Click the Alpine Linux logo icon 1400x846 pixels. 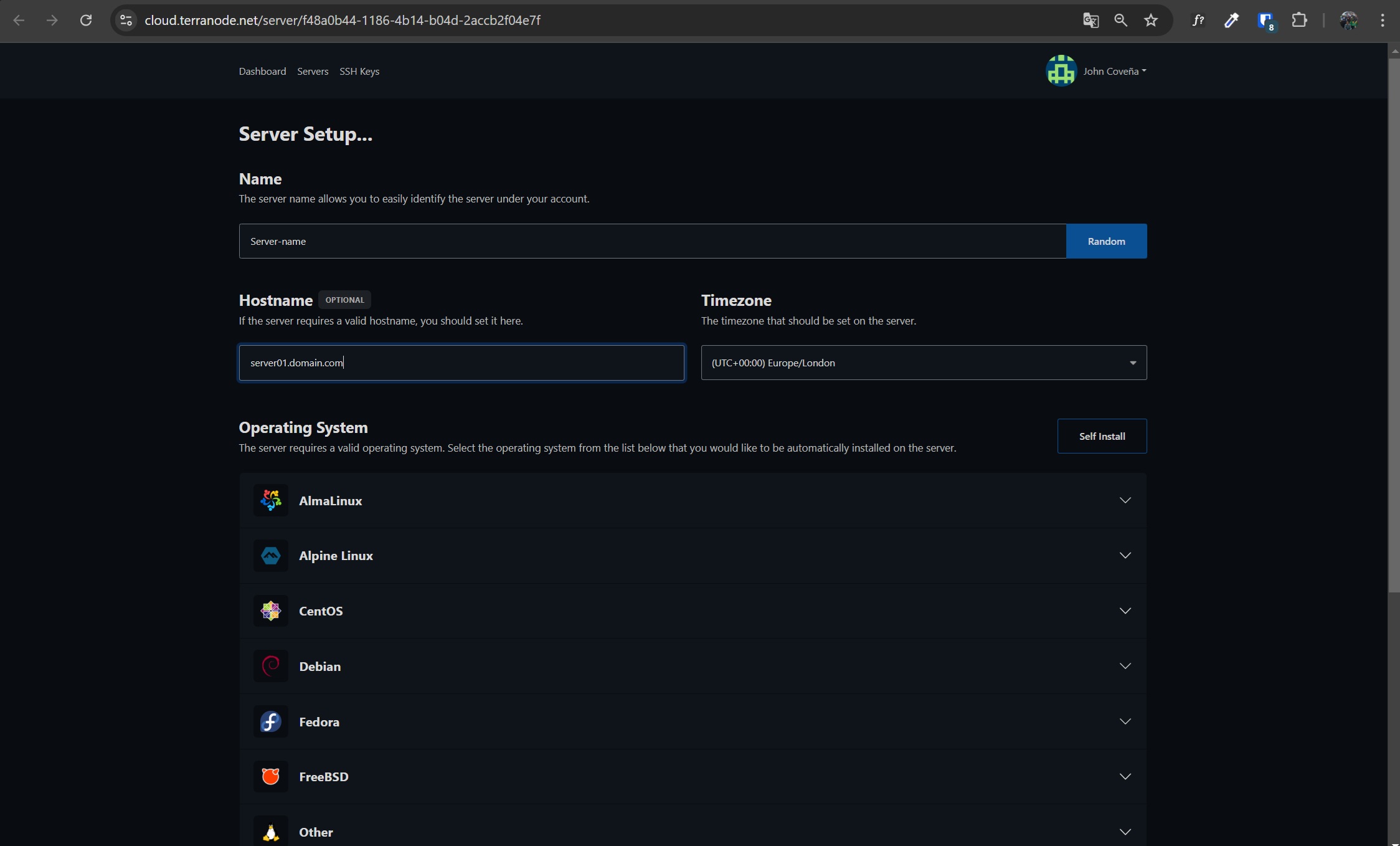[x=270, y=556]
